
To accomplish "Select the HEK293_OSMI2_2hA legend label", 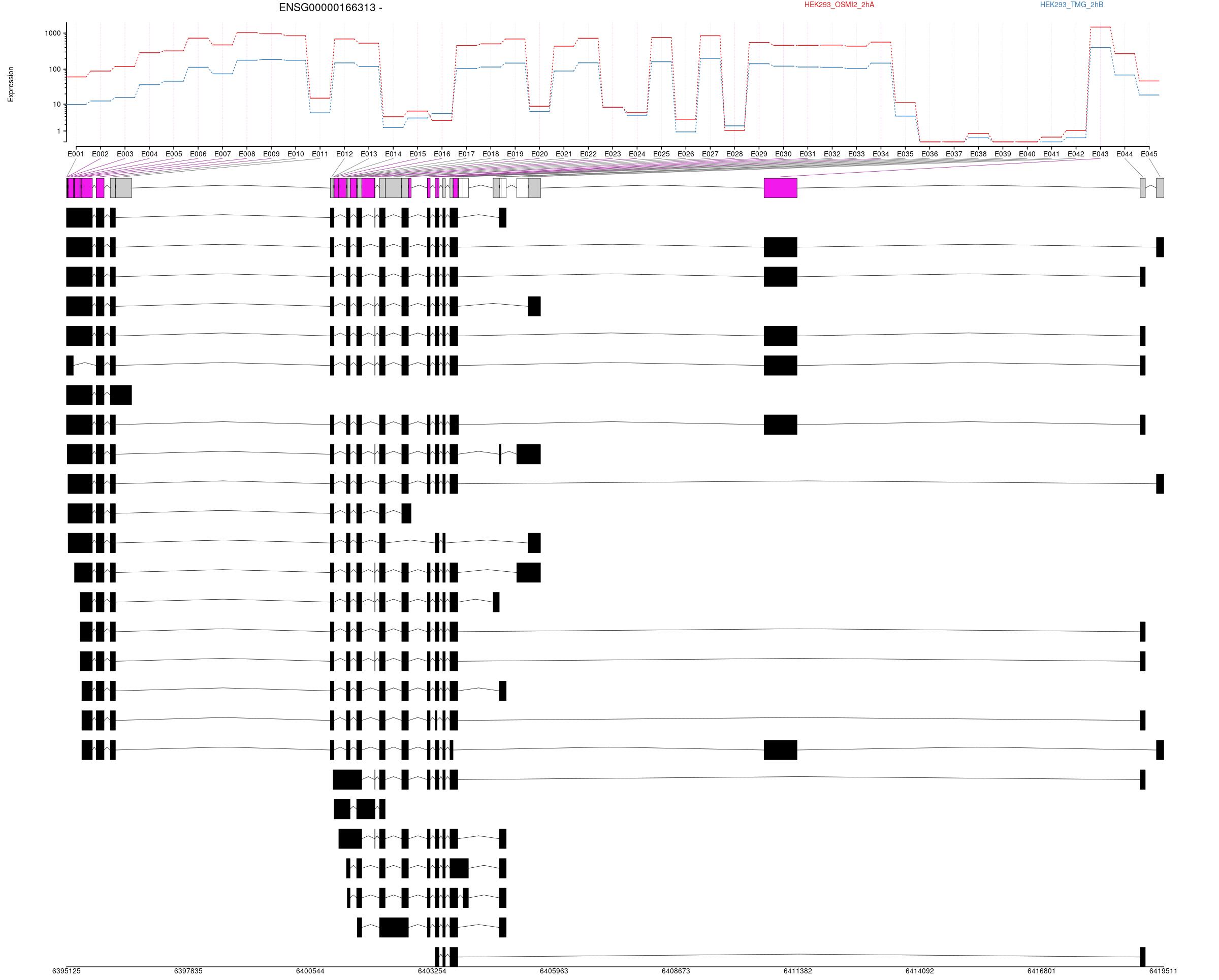I will click(x=839, y=5).
